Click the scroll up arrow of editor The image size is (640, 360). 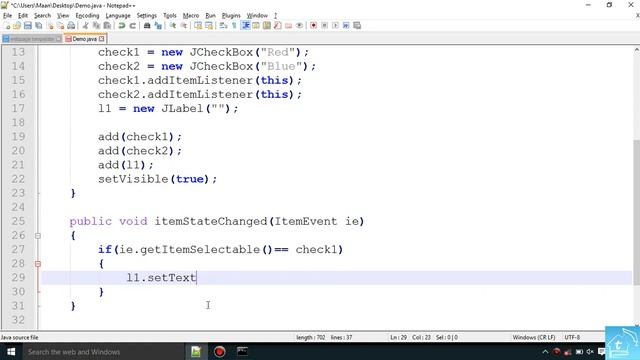tap(636, 50)
